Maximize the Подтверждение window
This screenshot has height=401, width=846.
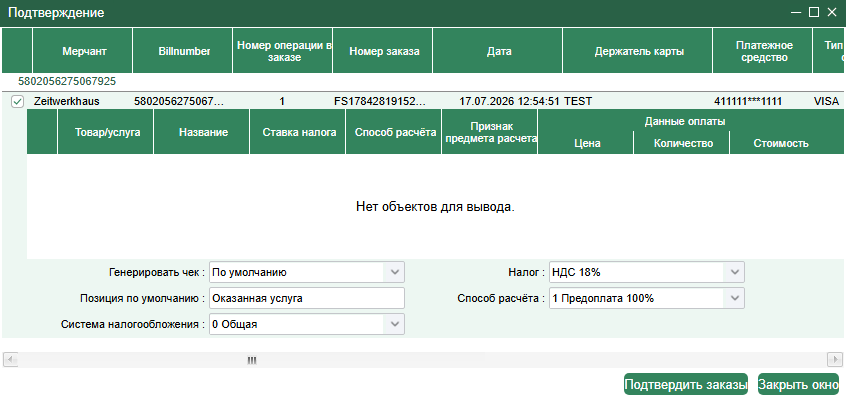814,12
